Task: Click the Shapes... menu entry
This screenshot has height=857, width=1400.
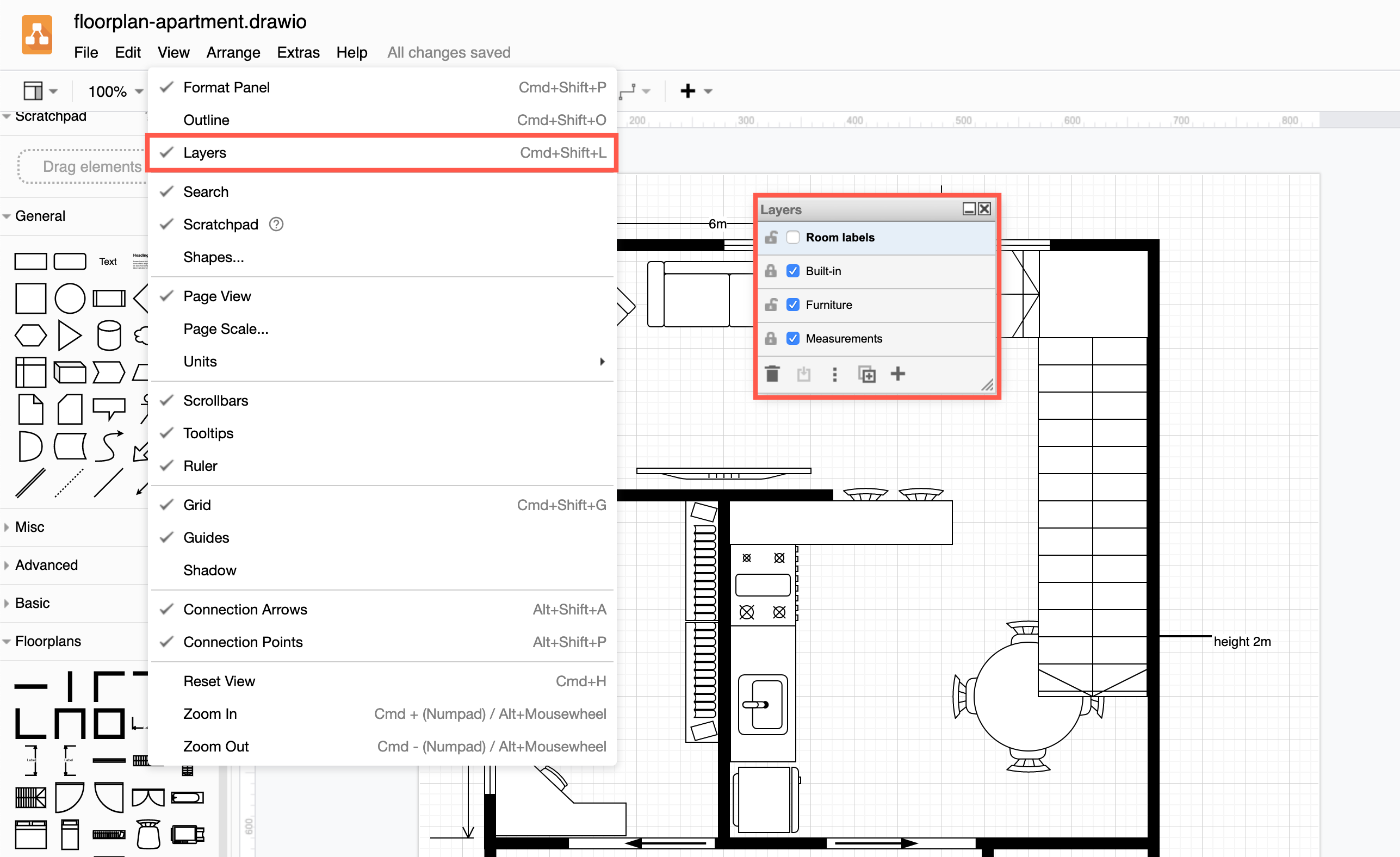Action: pos(213,257)
